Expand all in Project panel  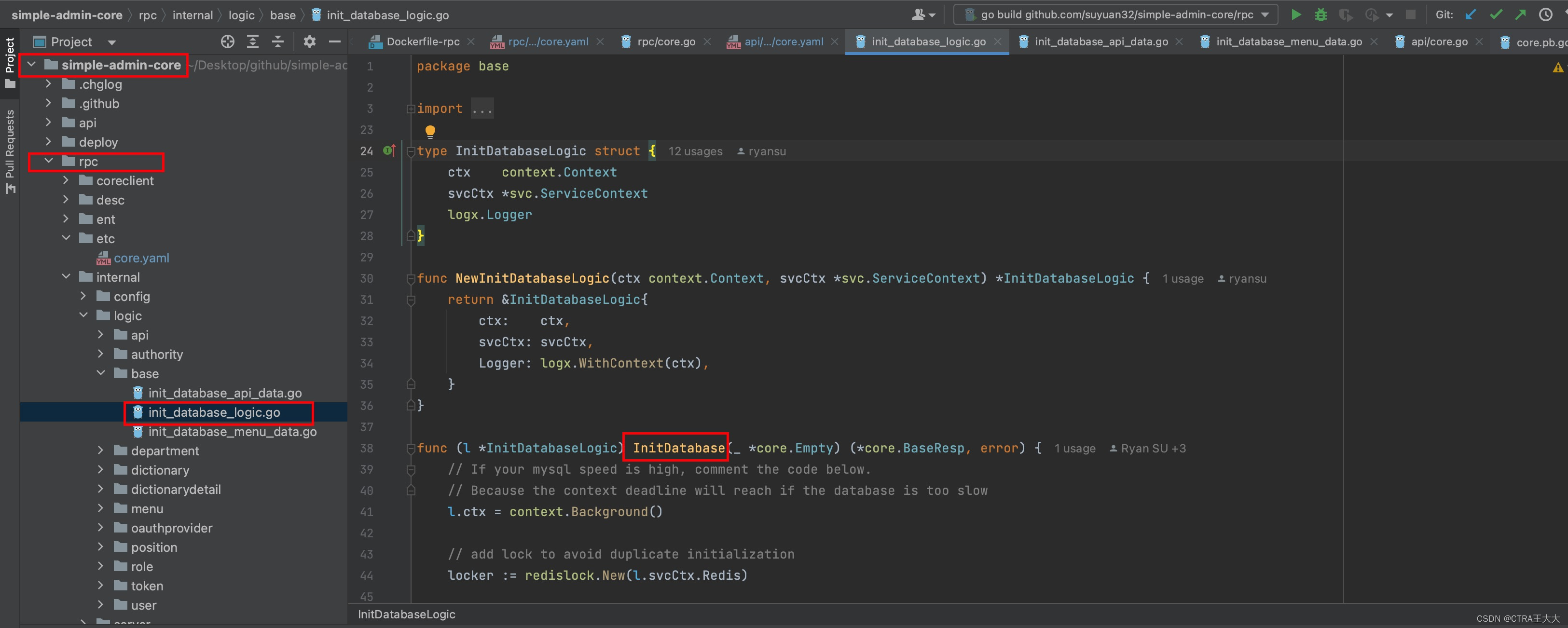coord(253,41)
